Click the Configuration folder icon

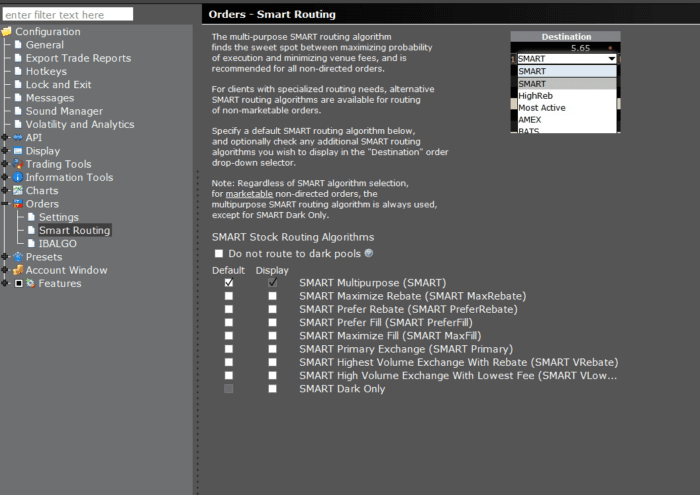(x=7, y=32)
